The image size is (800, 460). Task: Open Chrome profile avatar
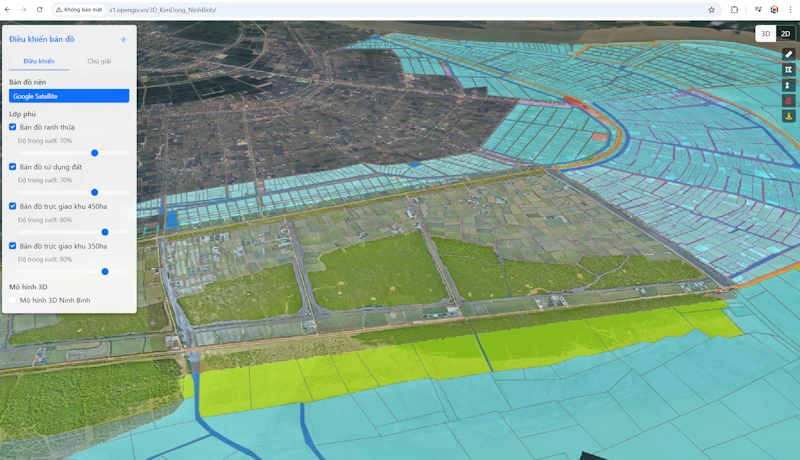774,10
